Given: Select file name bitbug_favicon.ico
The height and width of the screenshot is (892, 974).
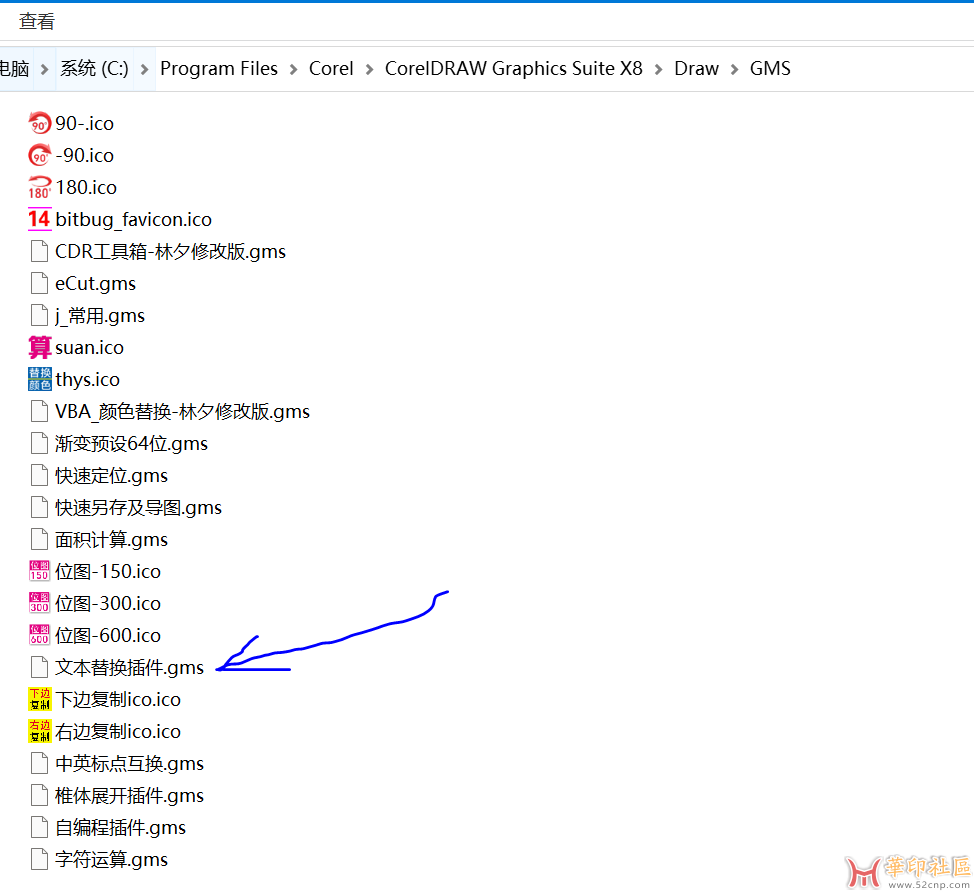Looking at the screenshot, I should tap(133, 219).
